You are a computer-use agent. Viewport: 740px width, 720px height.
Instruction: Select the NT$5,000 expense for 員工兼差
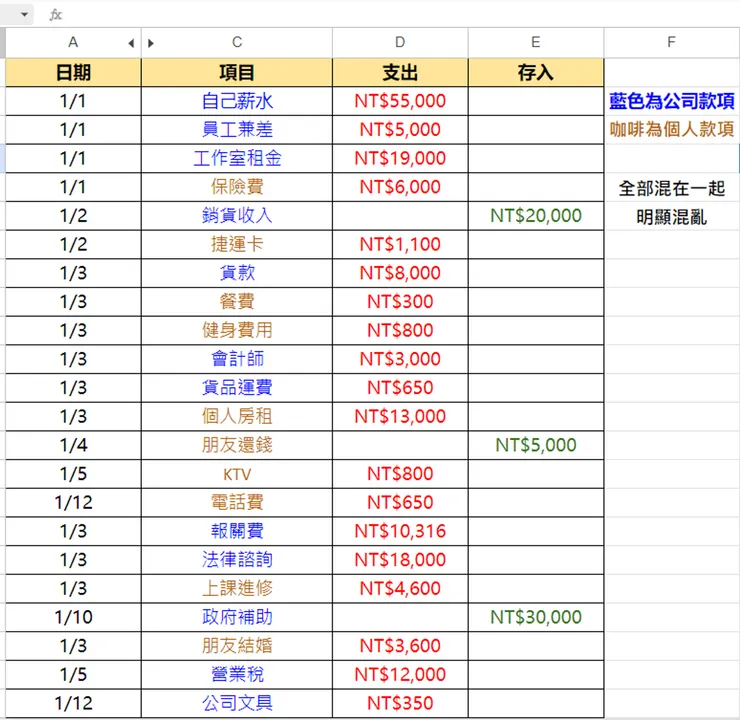pos(400,130)
